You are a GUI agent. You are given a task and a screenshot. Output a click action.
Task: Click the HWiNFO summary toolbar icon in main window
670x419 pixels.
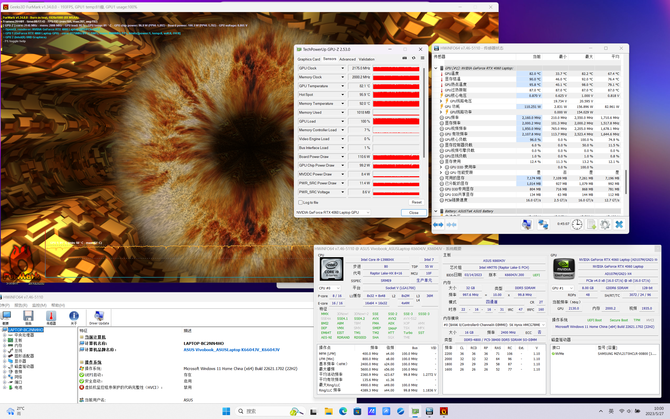pos(6,316)
